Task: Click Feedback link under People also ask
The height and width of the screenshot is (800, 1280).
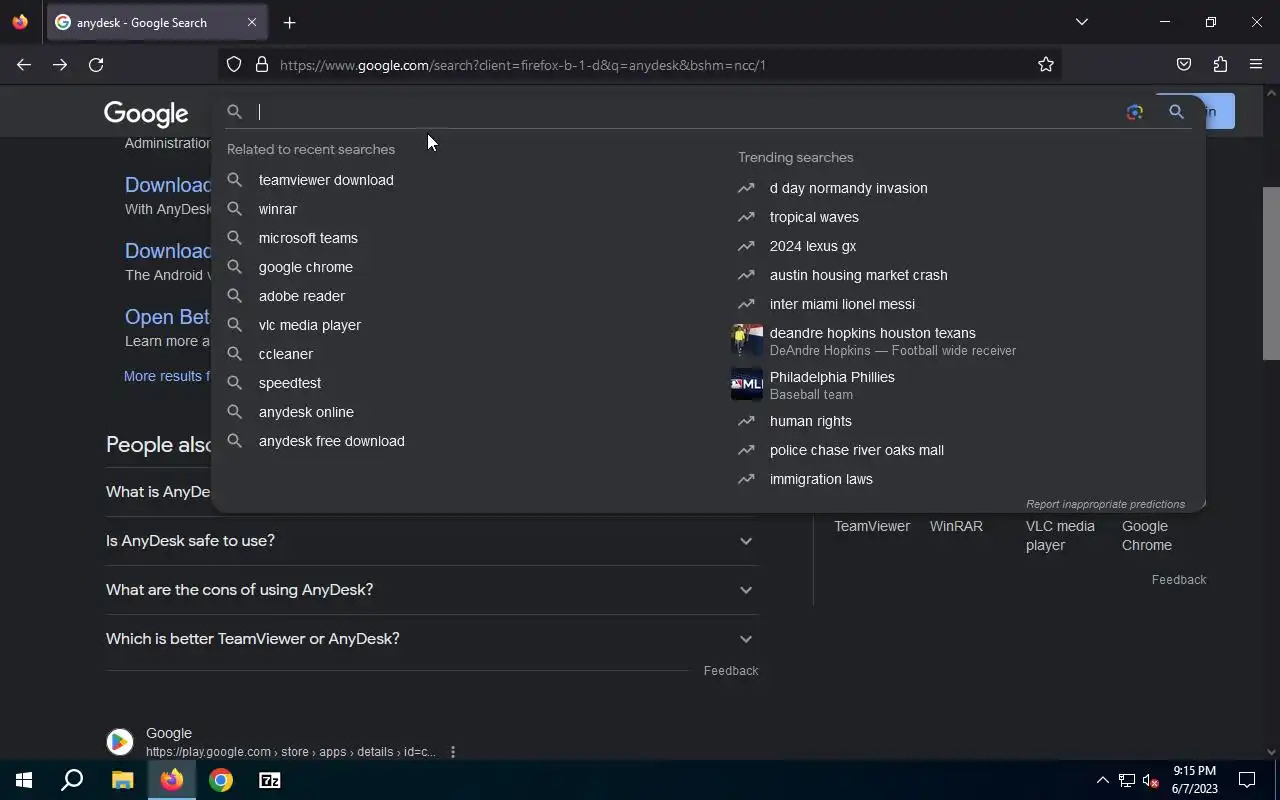Action: [731, 671]
